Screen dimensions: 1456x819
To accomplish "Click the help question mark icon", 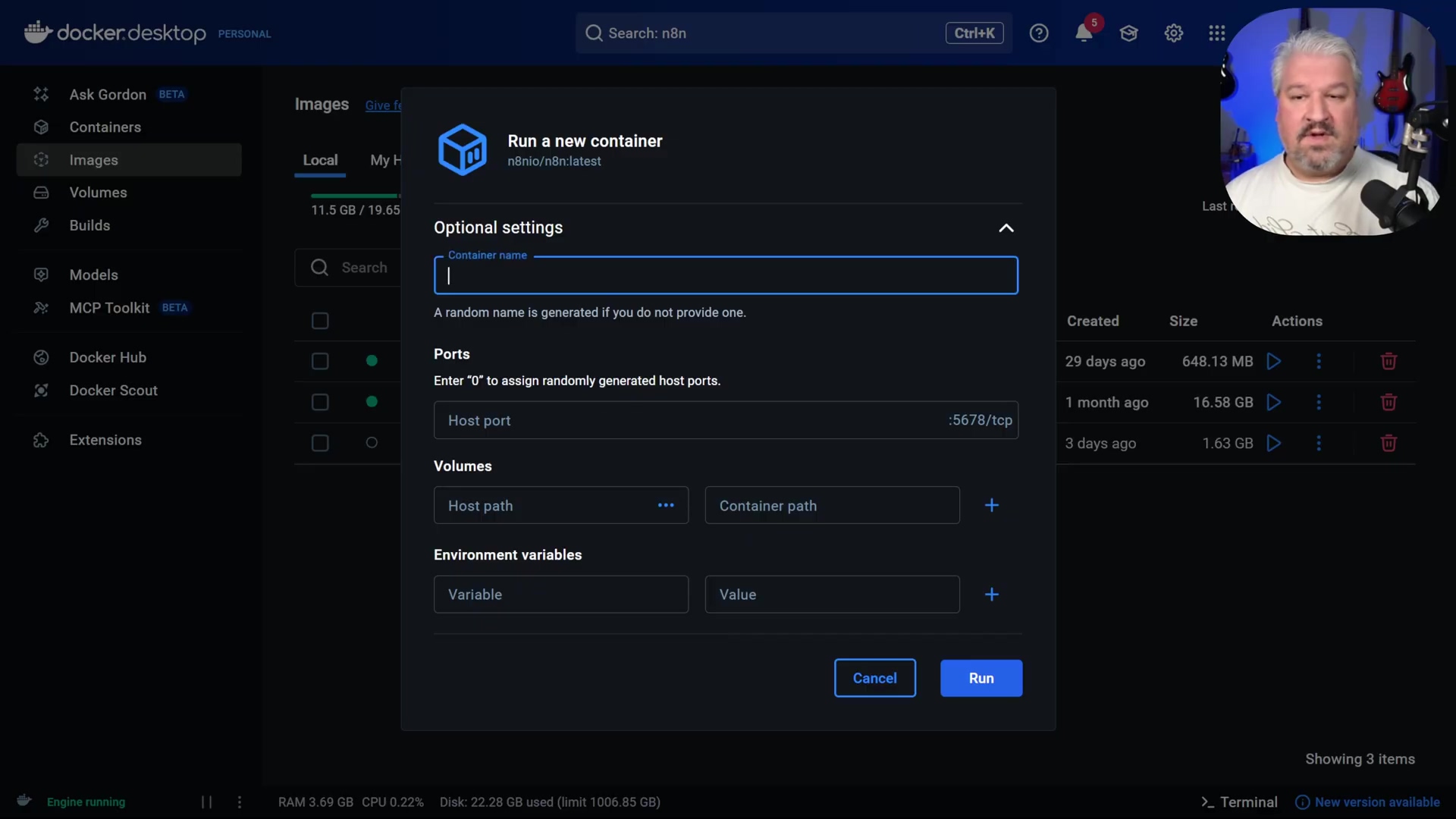I will [x=1039, y=33].
